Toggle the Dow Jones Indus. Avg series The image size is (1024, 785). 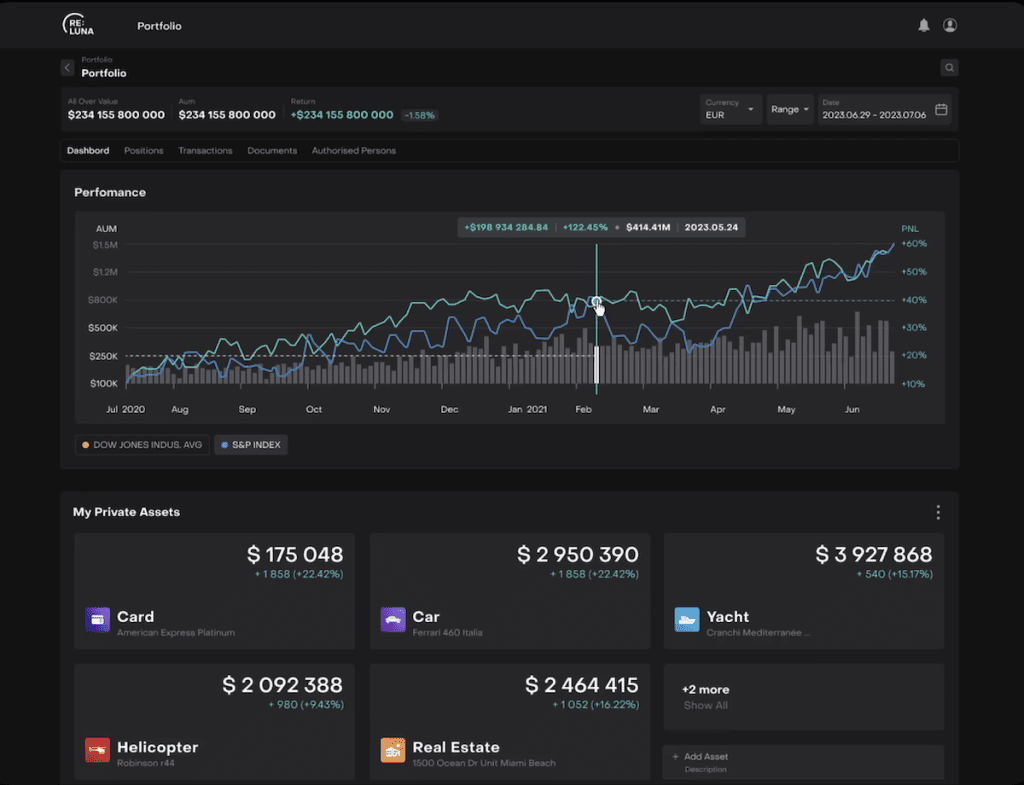click(142, 445)
